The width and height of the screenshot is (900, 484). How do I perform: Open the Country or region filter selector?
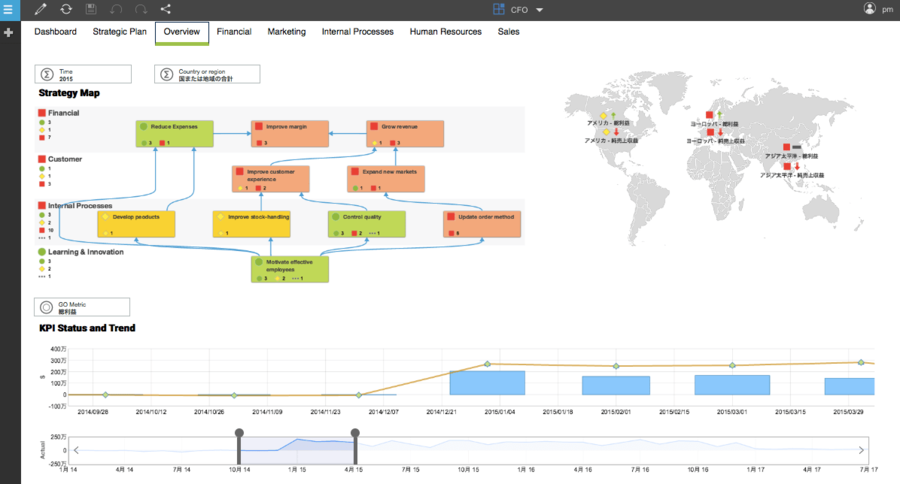point(207,74)
